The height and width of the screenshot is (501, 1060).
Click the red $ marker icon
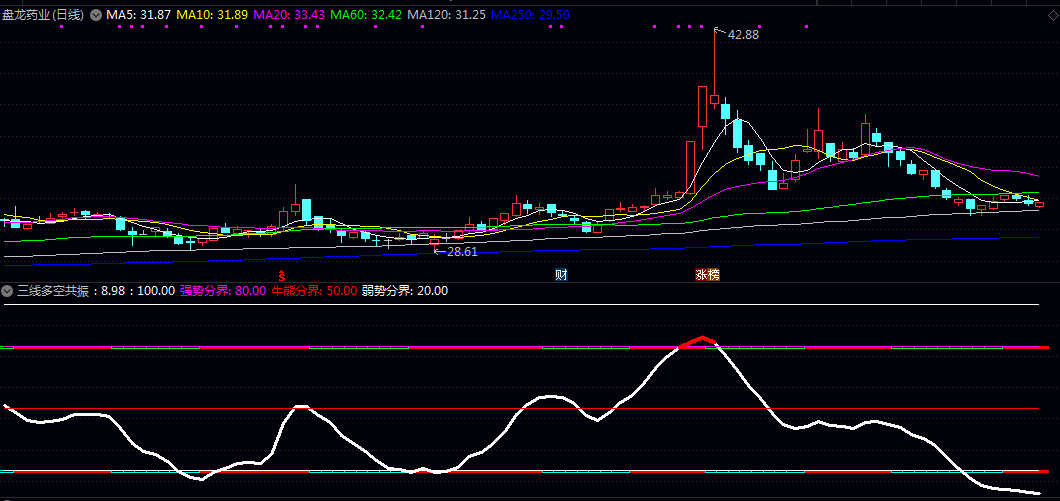coord(282,275)
